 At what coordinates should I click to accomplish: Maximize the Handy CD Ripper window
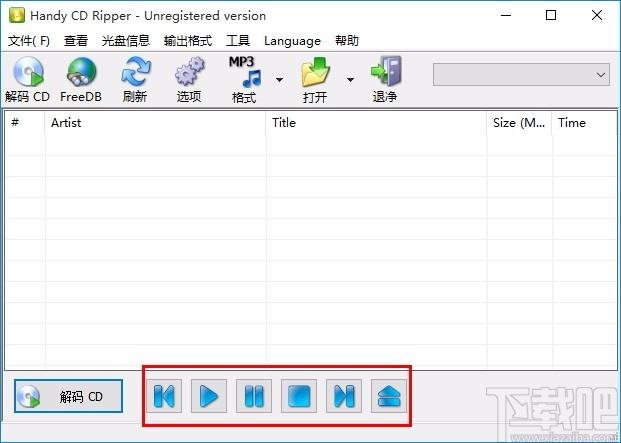tap(551, 15)
